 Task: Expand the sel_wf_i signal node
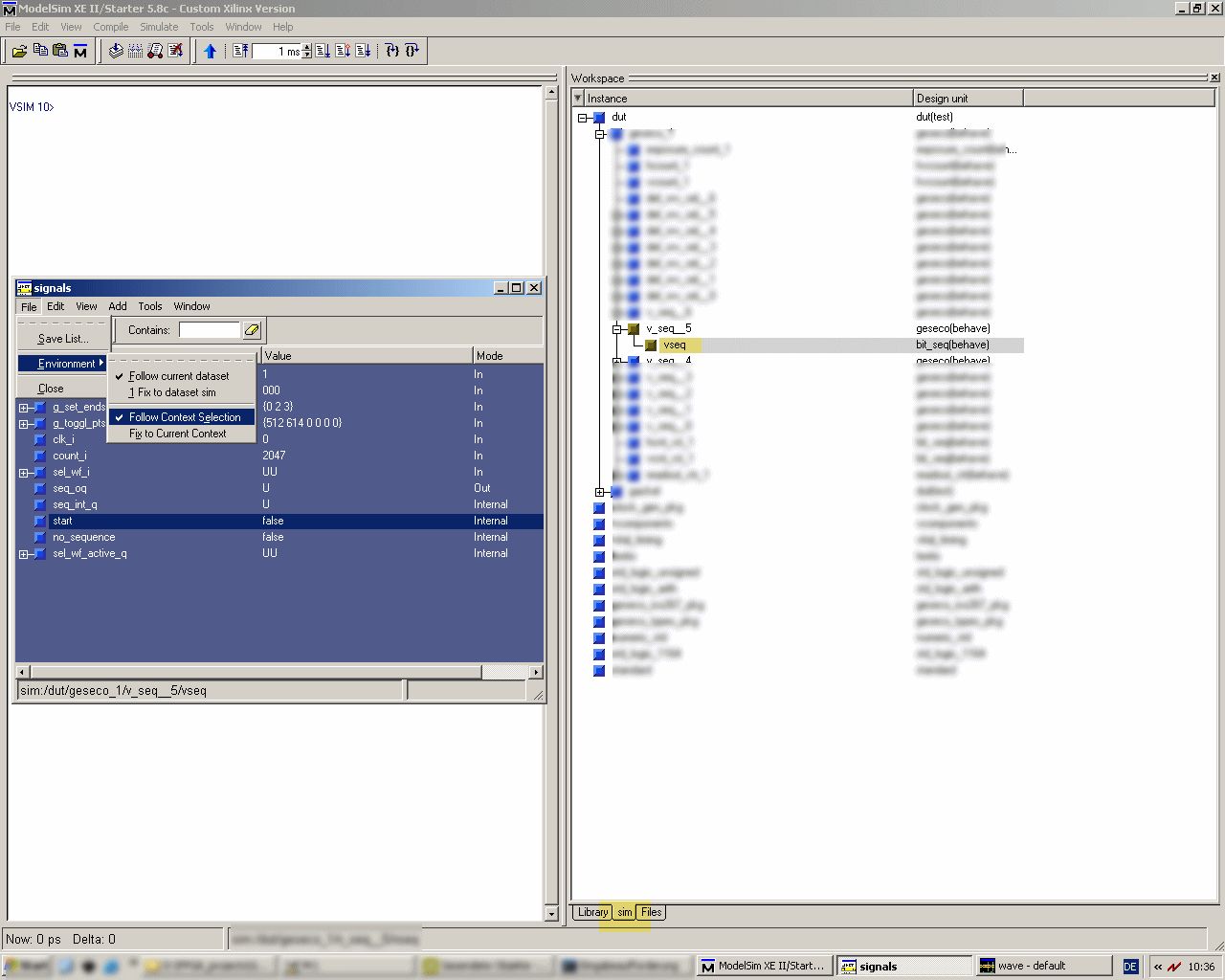tap(23, 473)
